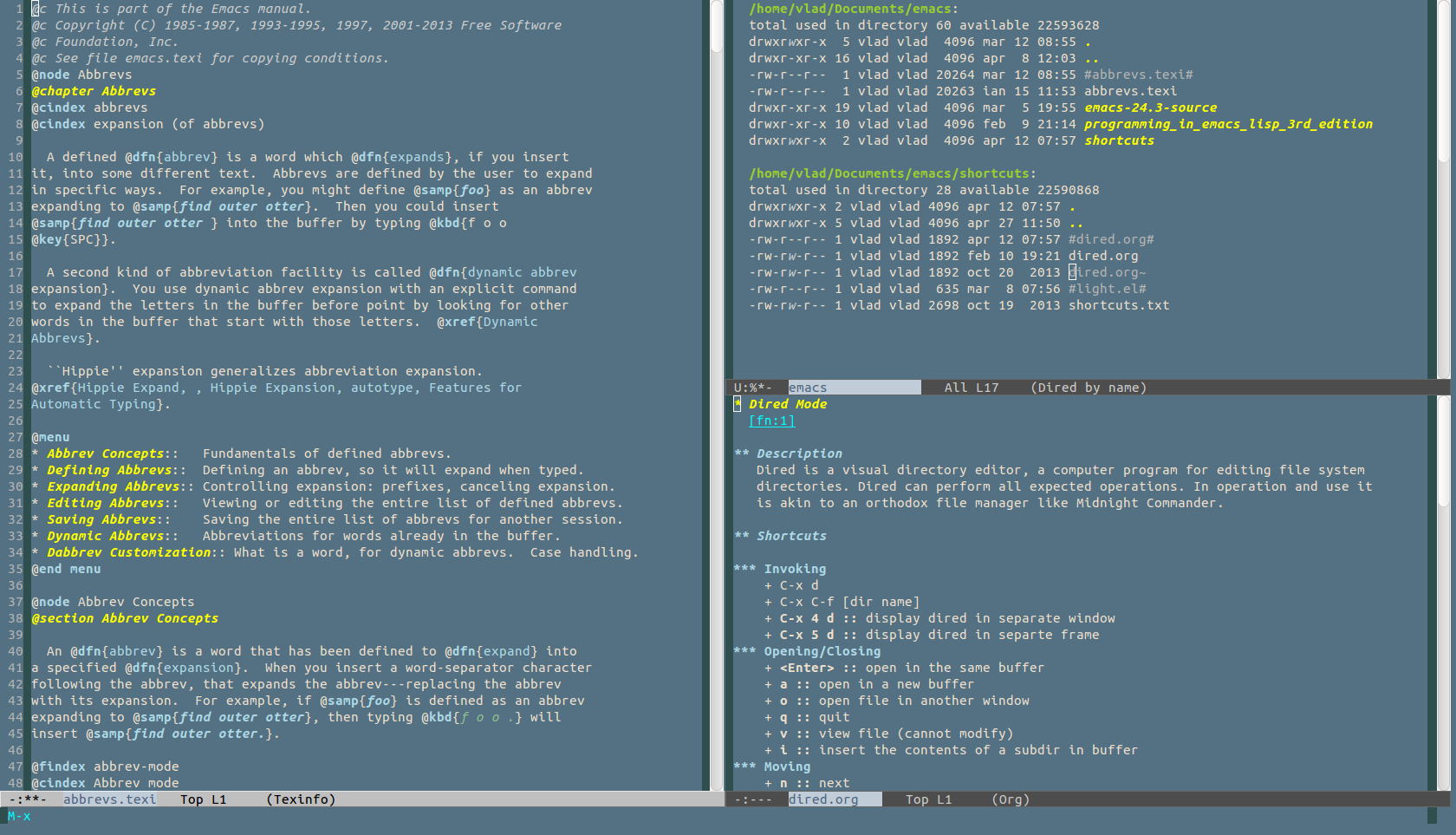Click the org window's vertical scrollbar
The height and width of the screenshot is (835, 1456).
[x=1443, y=593]
